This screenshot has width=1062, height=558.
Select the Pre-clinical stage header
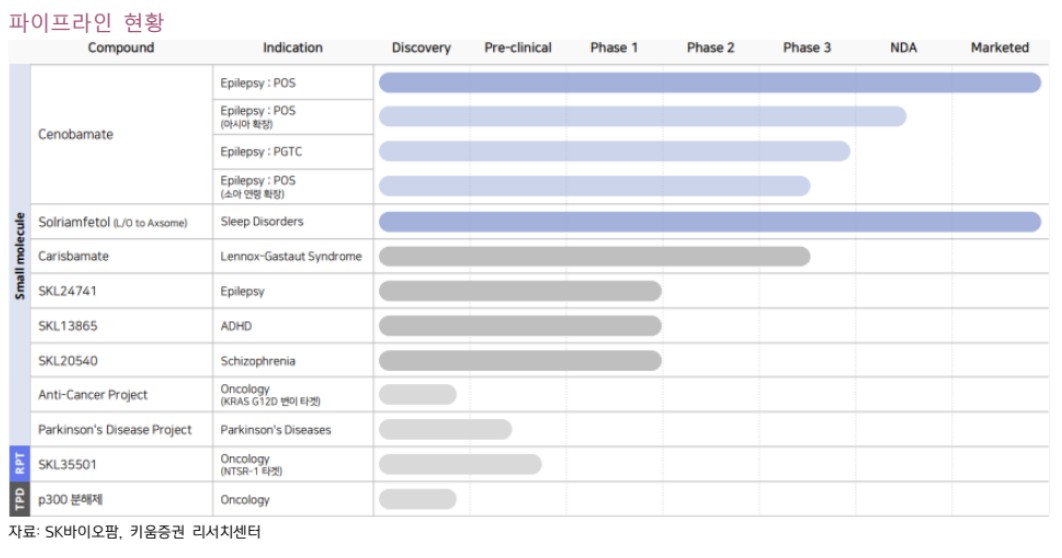[x=518, y=48]
